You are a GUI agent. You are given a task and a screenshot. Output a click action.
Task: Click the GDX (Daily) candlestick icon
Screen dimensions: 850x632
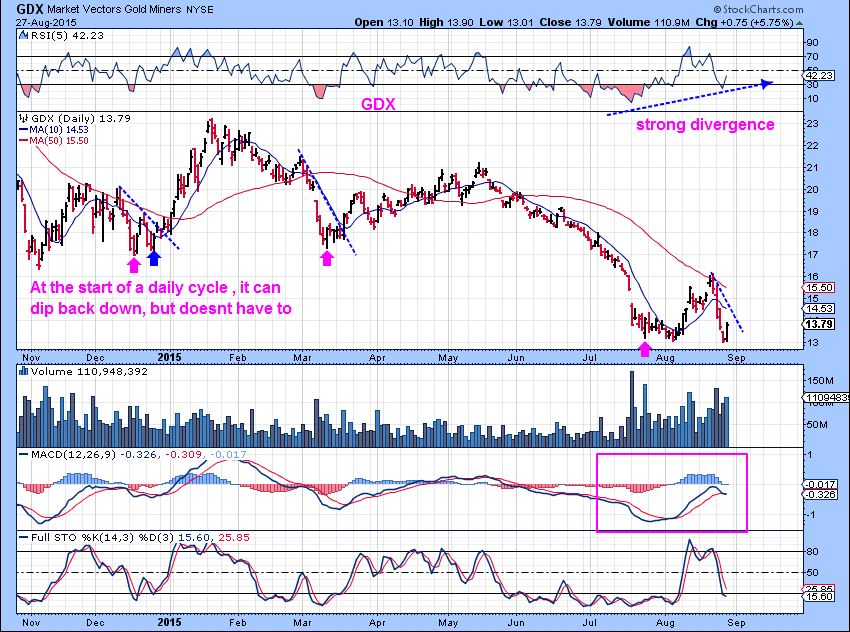[23, 118]
